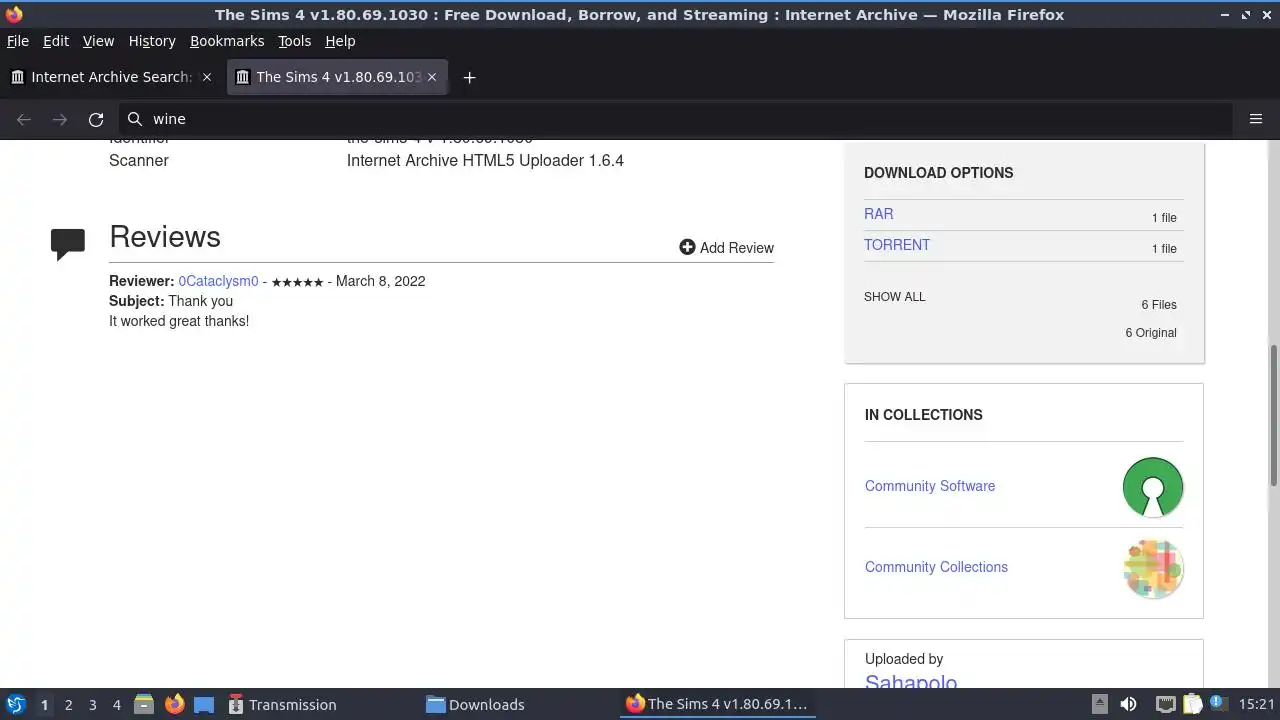Open the View menu

(x=98, y=41)
